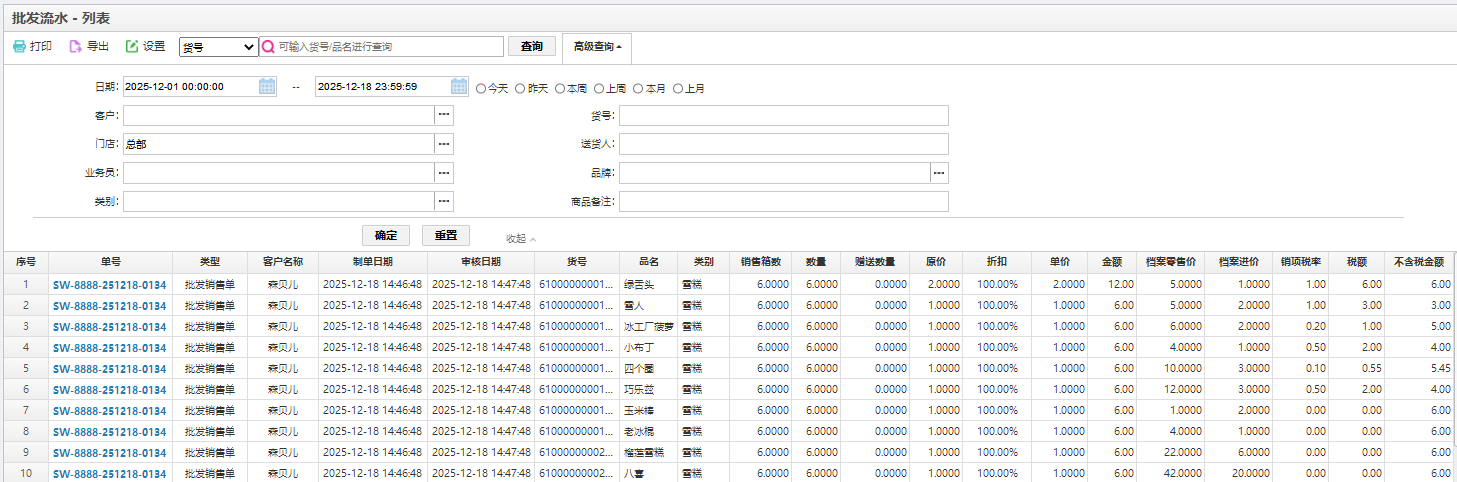Click the brand (品牌) lookup ellipsis button
1457x482 pixels.
(939, 173)
